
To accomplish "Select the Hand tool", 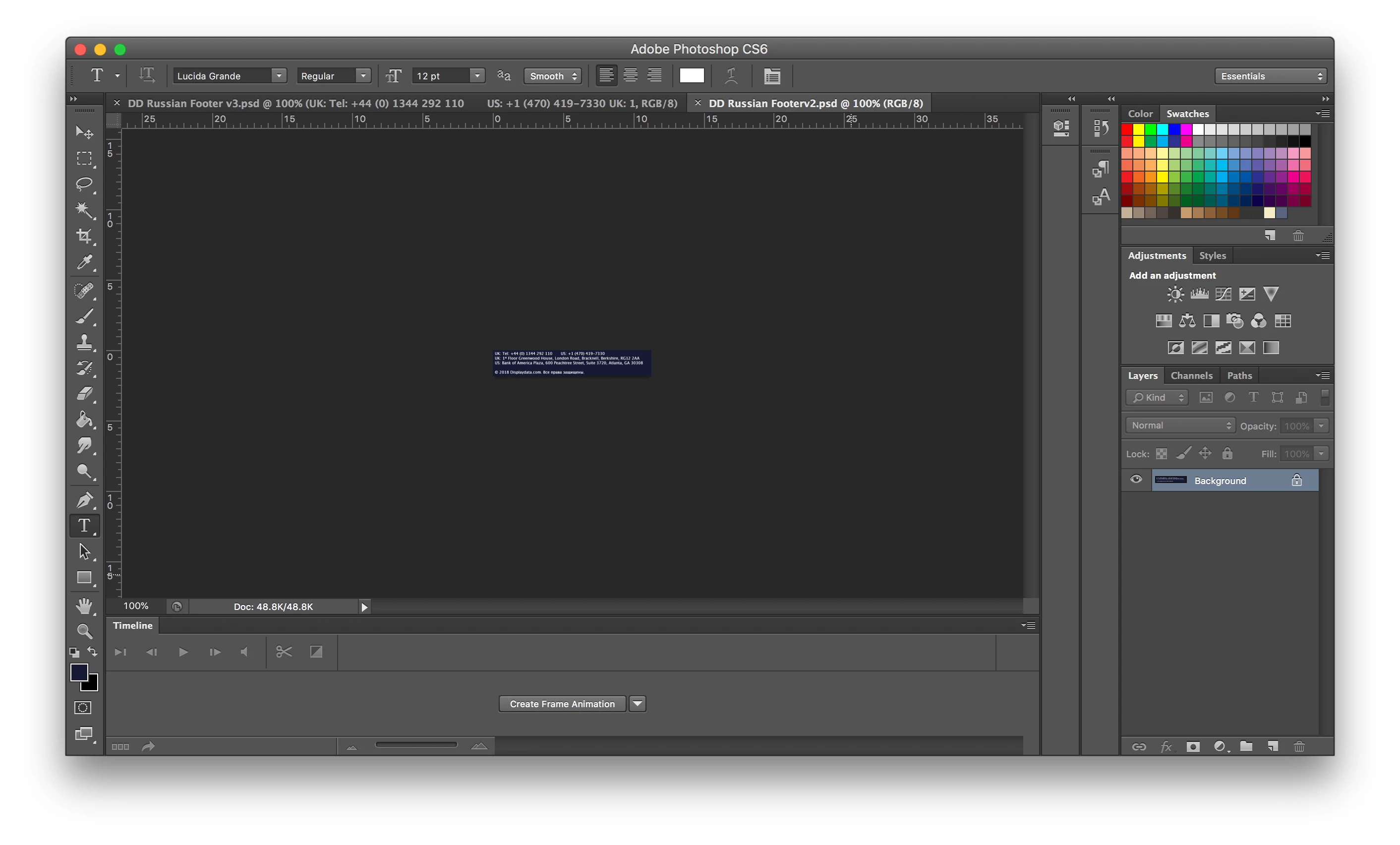I will [84, 605].
